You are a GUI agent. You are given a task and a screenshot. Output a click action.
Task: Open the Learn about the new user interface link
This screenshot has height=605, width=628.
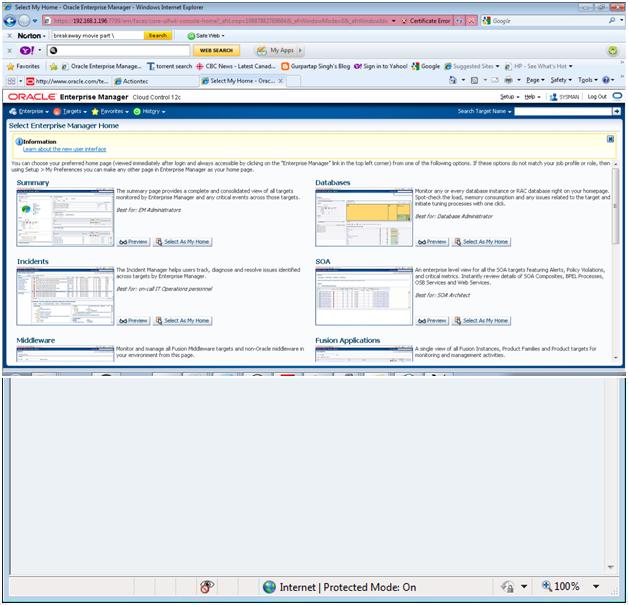coord(64,149)
